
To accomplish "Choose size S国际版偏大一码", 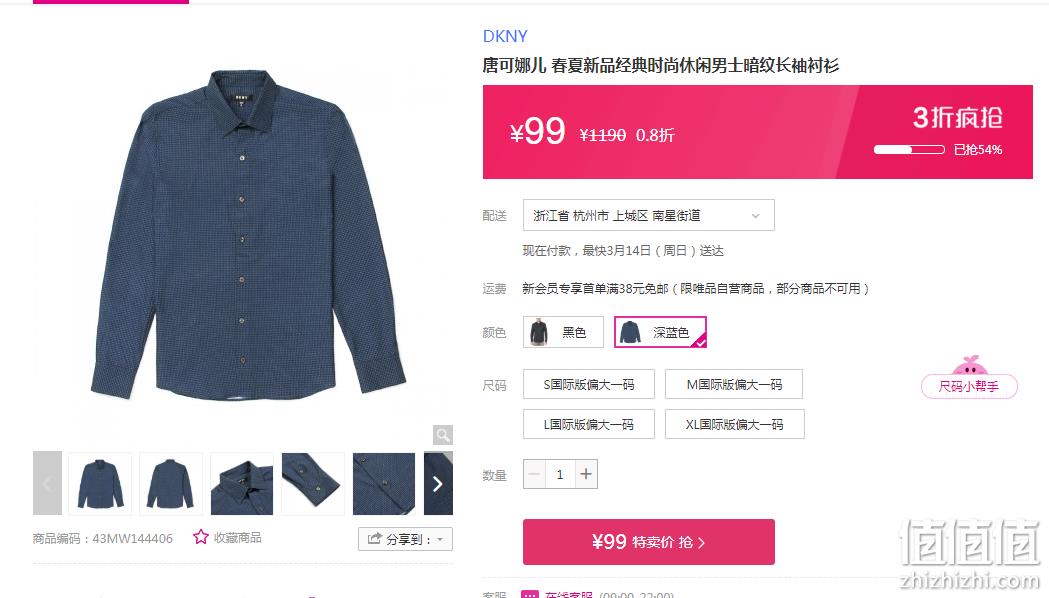I will coord(589,385).
